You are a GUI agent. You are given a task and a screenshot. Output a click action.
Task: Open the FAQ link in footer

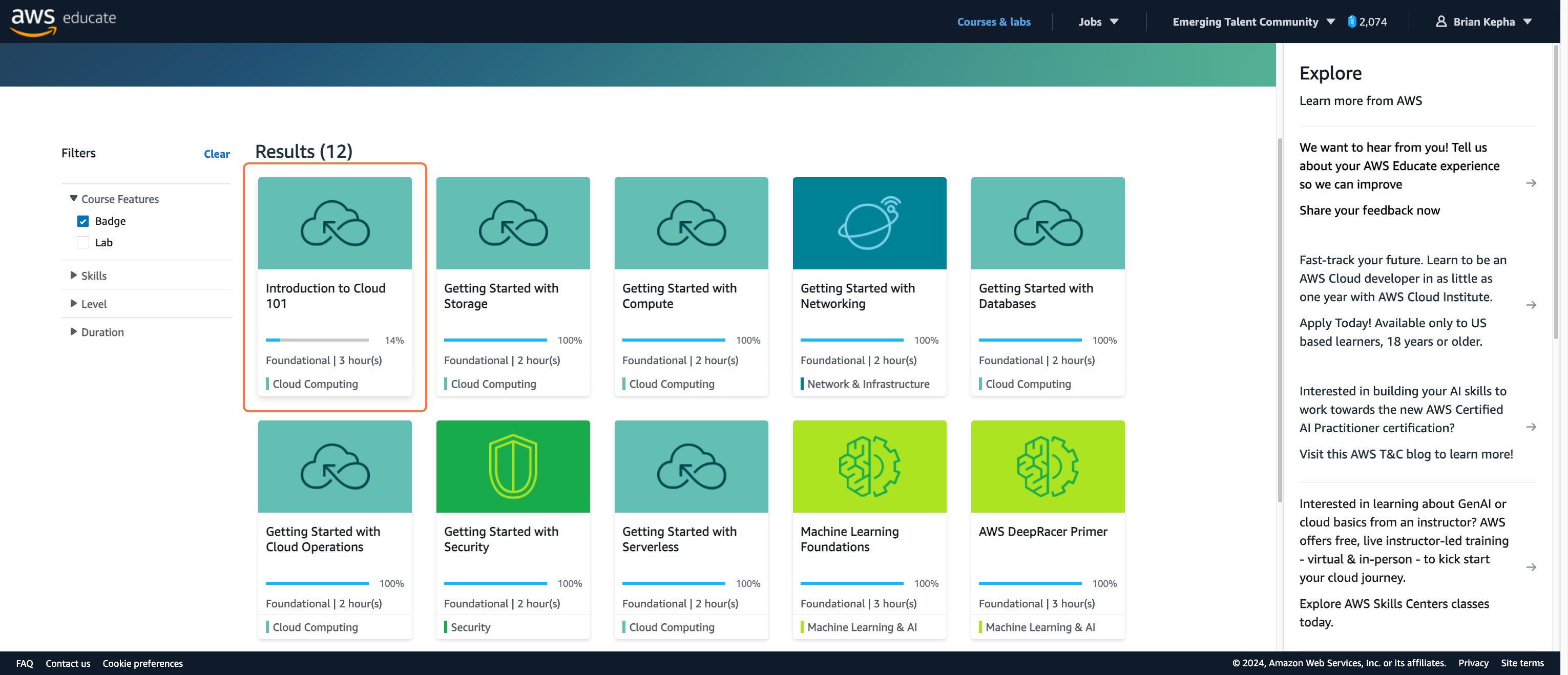pos(25,663)
